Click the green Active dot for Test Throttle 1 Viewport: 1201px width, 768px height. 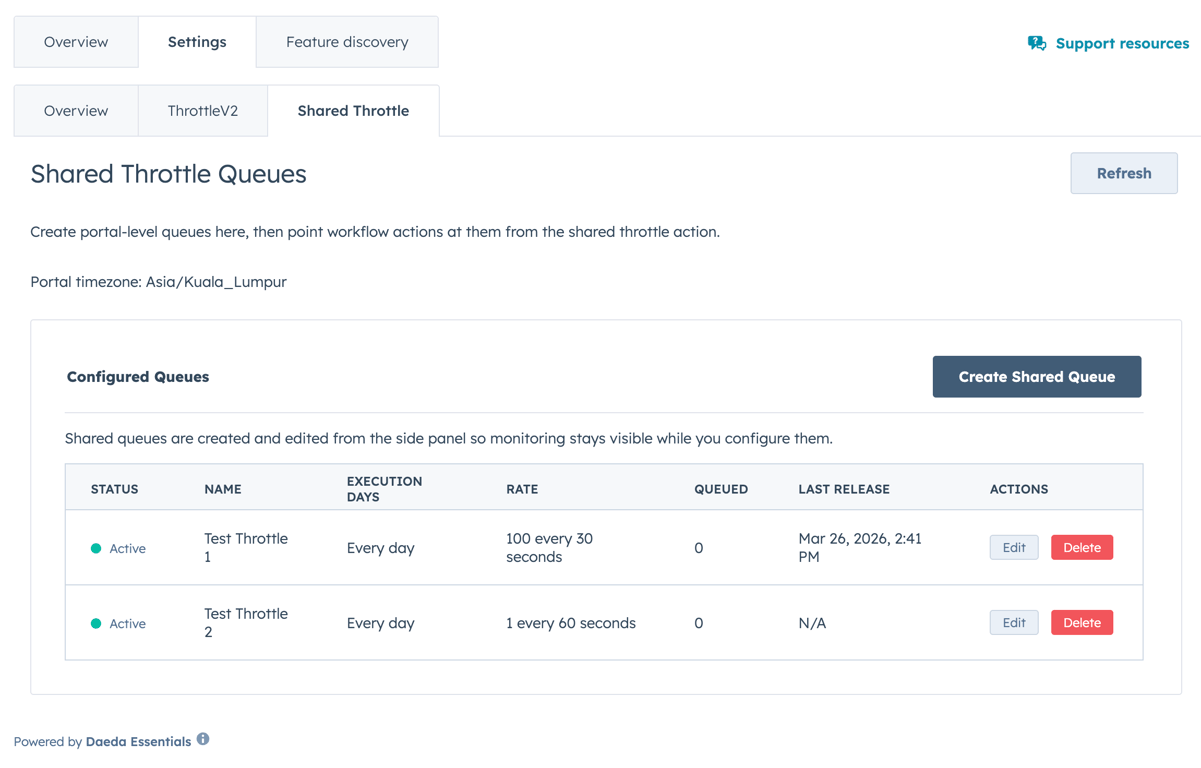click(95, 547)
